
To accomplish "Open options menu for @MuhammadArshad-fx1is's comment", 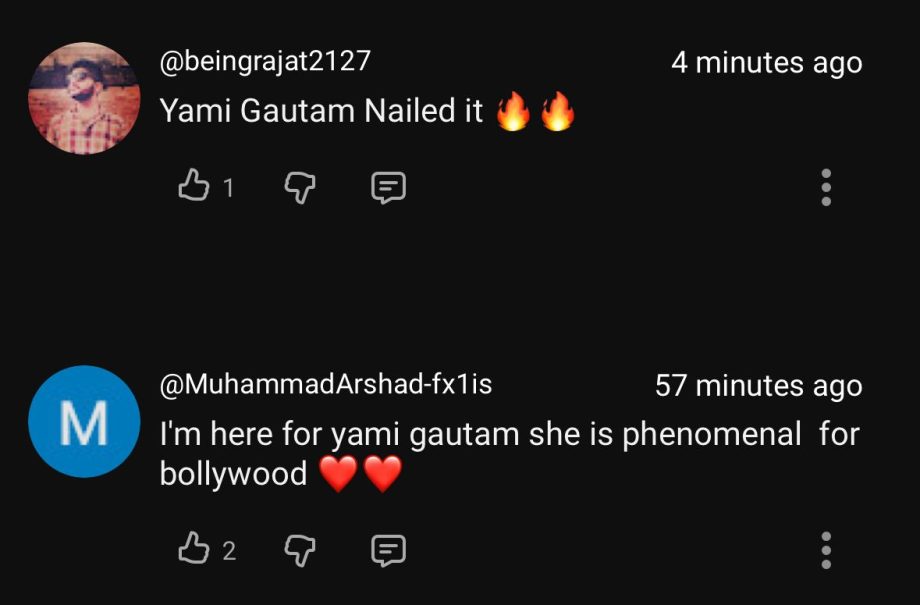I will [x=826, y=549].
